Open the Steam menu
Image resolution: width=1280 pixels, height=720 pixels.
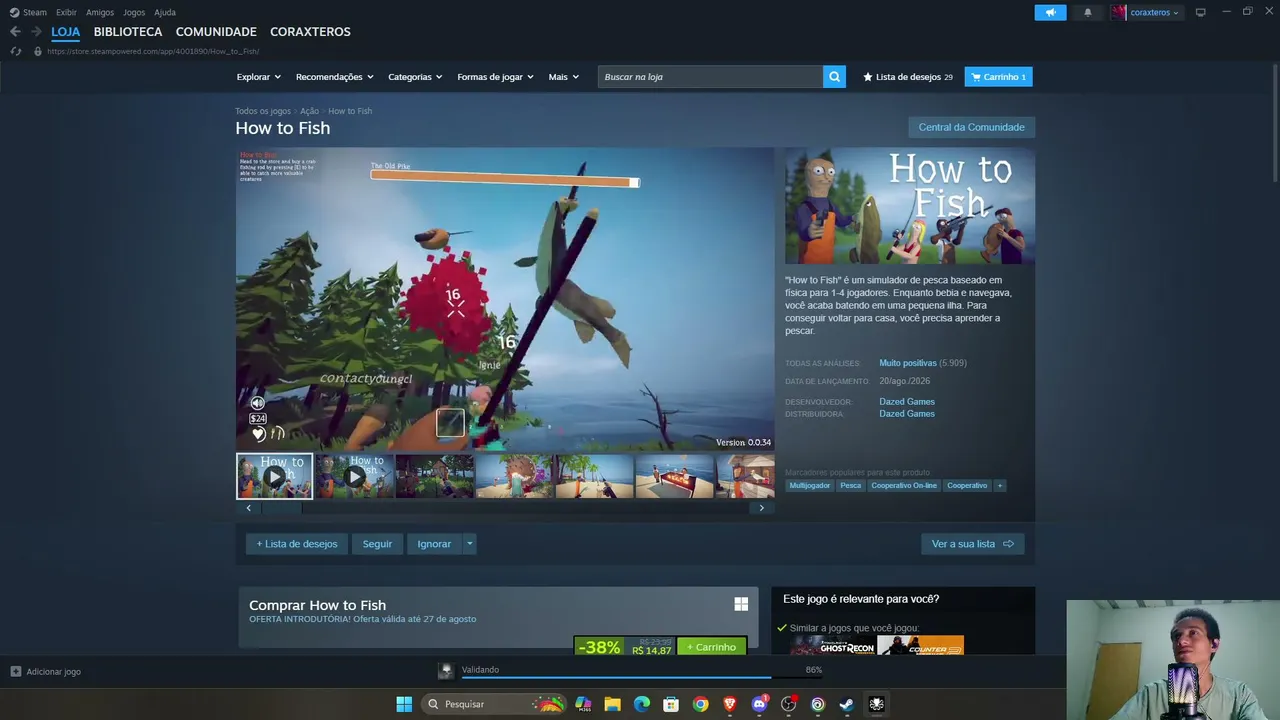pyautogui.click(x=28, y=12)
